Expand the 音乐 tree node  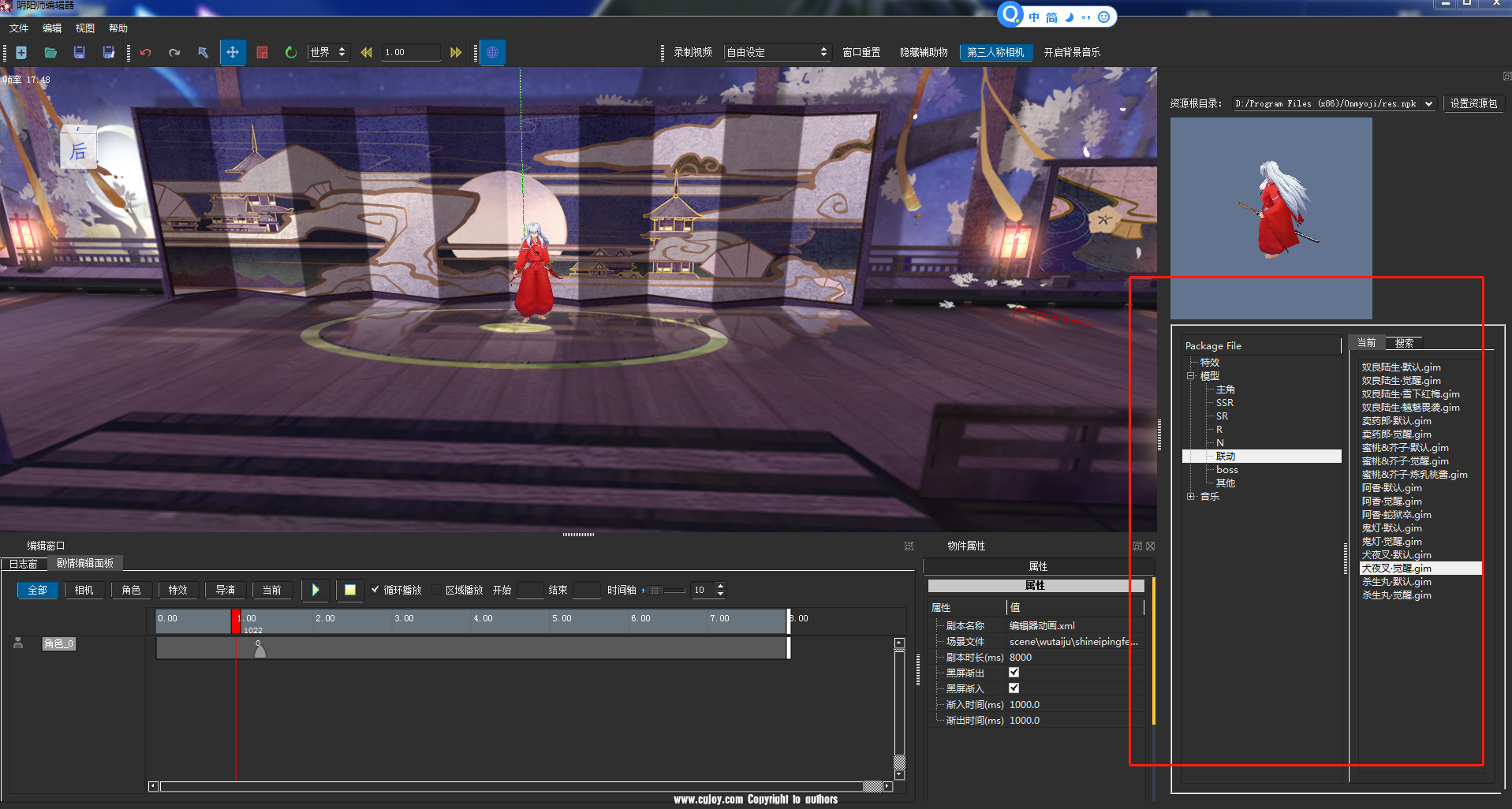pos(1190,497)
